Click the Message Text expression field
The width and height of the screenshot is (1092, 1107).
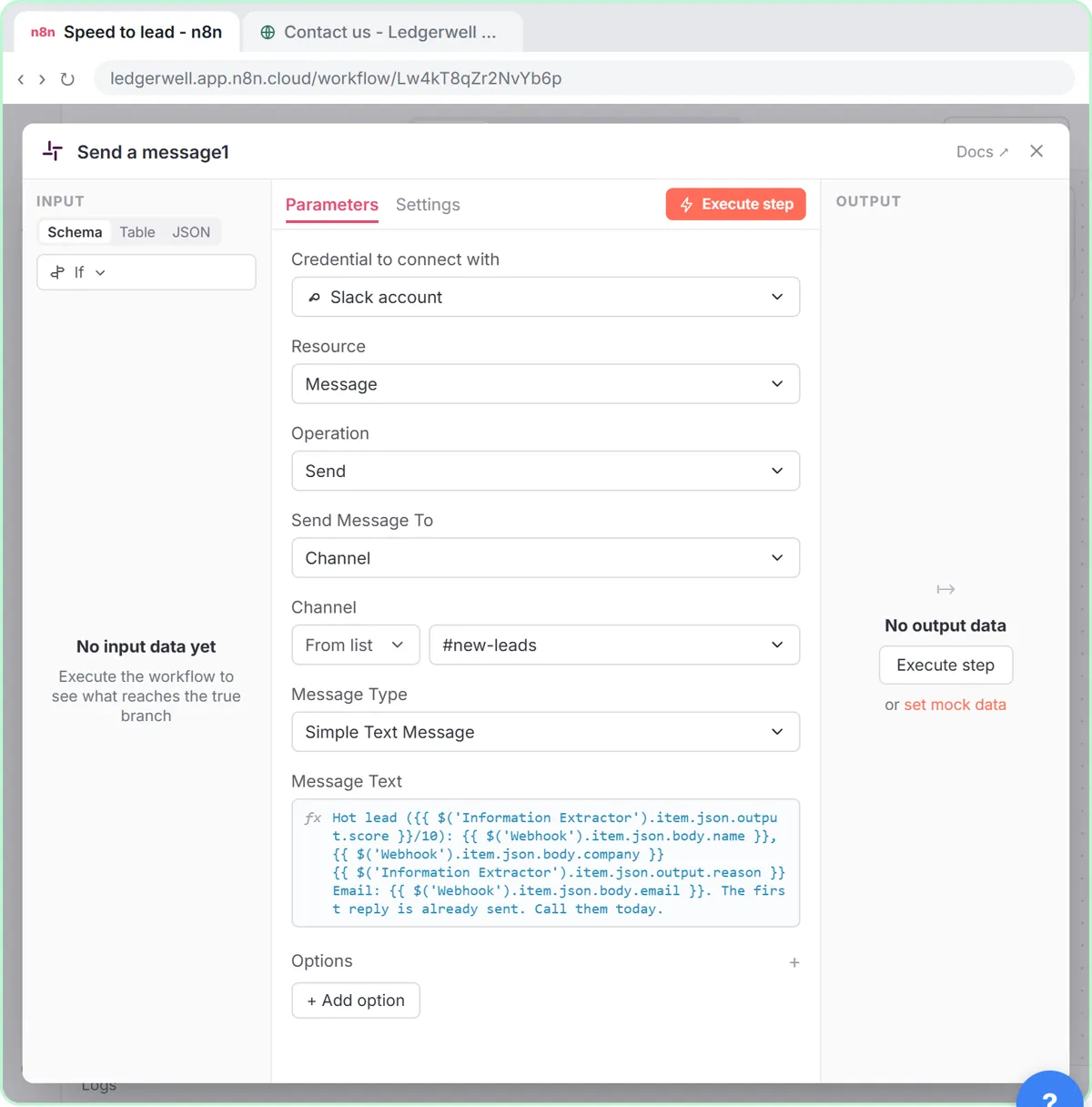point(545,863)
